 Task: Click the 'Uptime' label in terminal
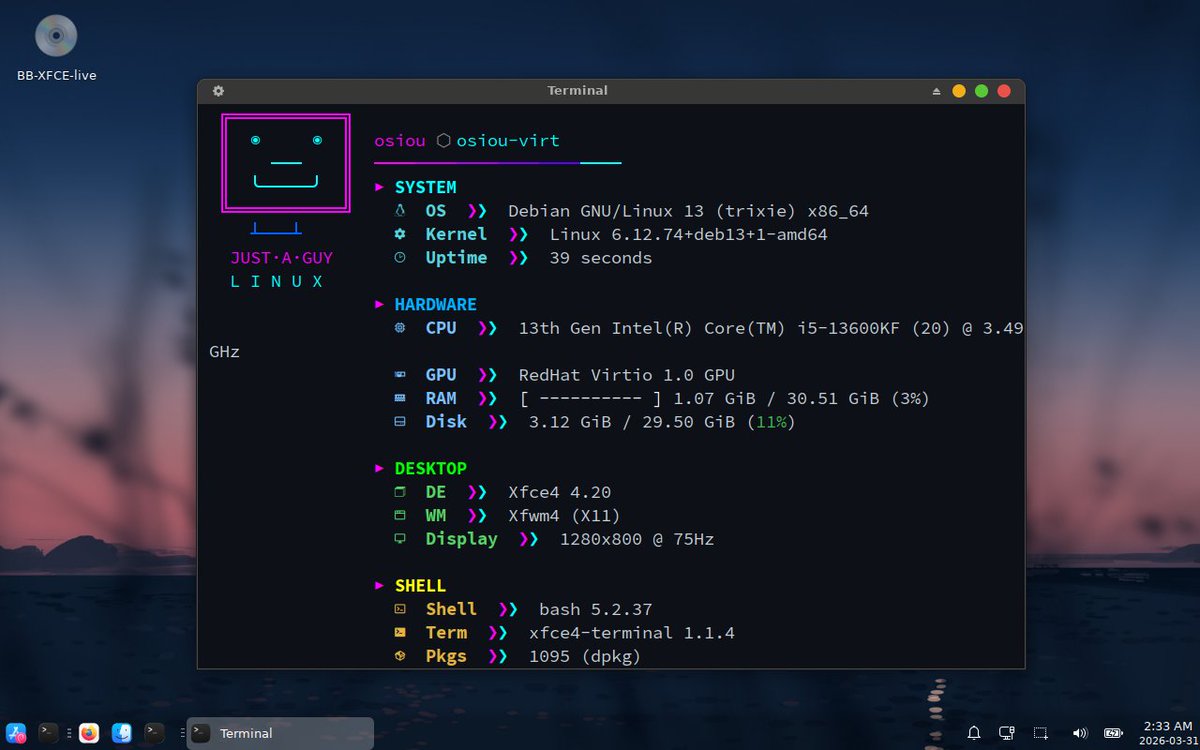click(x=456, y=258)
